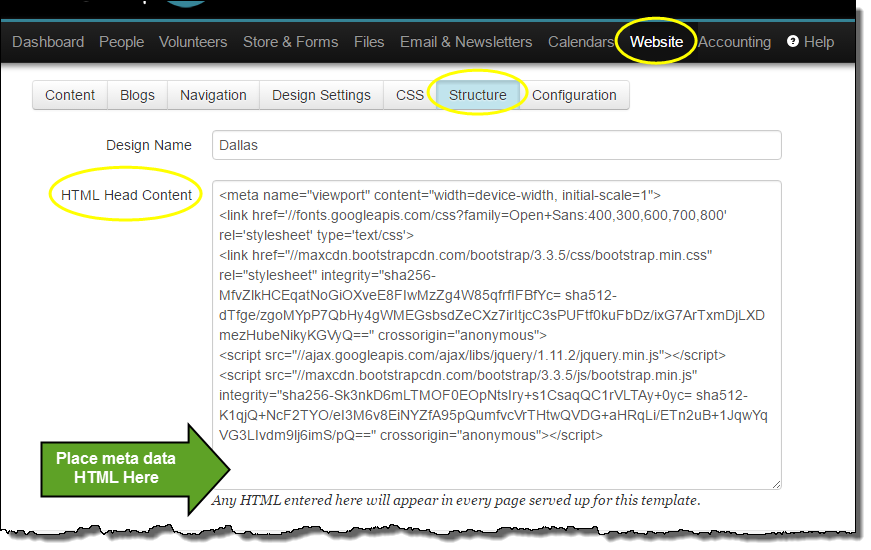
Task: Open the People menu
Action: click(x=122, y=42)
